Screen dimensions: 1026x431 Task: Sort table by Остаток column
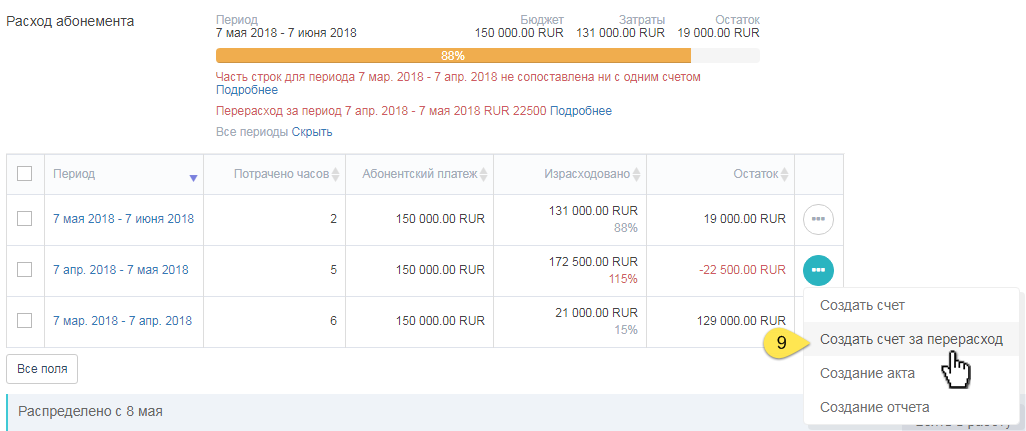[x=784, y=175]
